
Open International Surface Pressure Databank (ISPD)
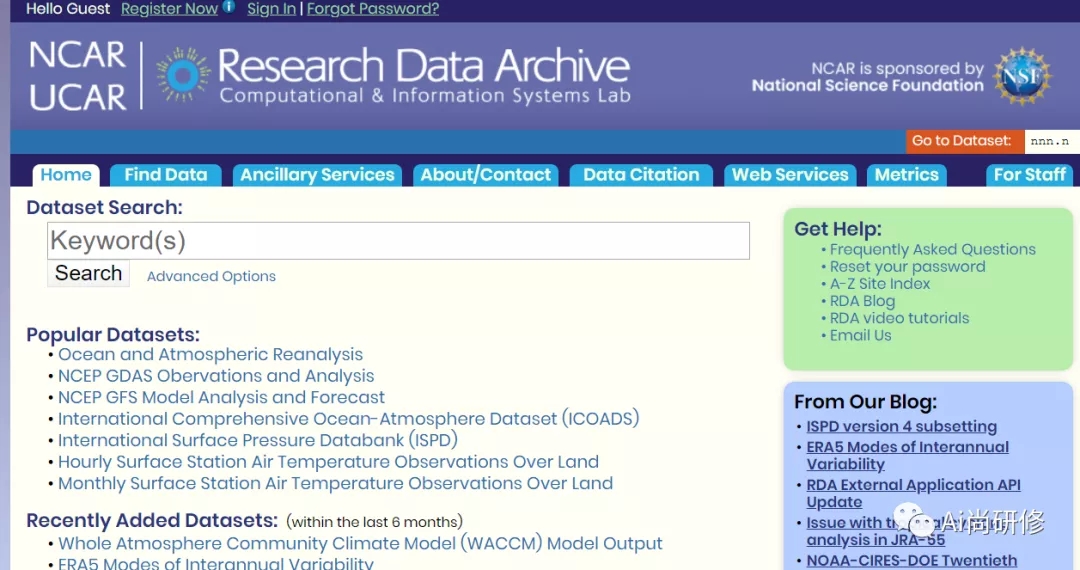tap(258, 440)
